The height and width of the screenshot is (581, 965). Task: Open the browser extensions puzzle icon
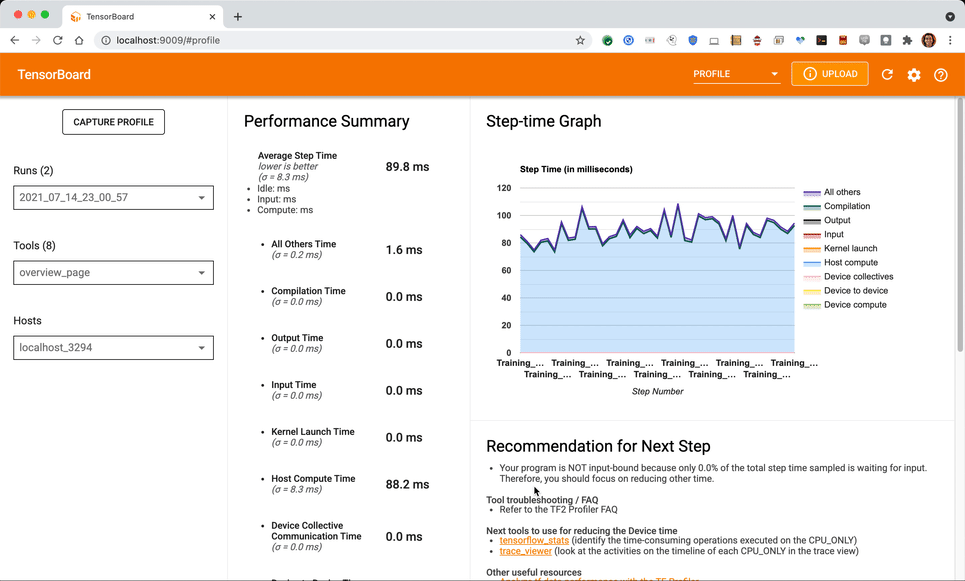click(x=907, y=41)
